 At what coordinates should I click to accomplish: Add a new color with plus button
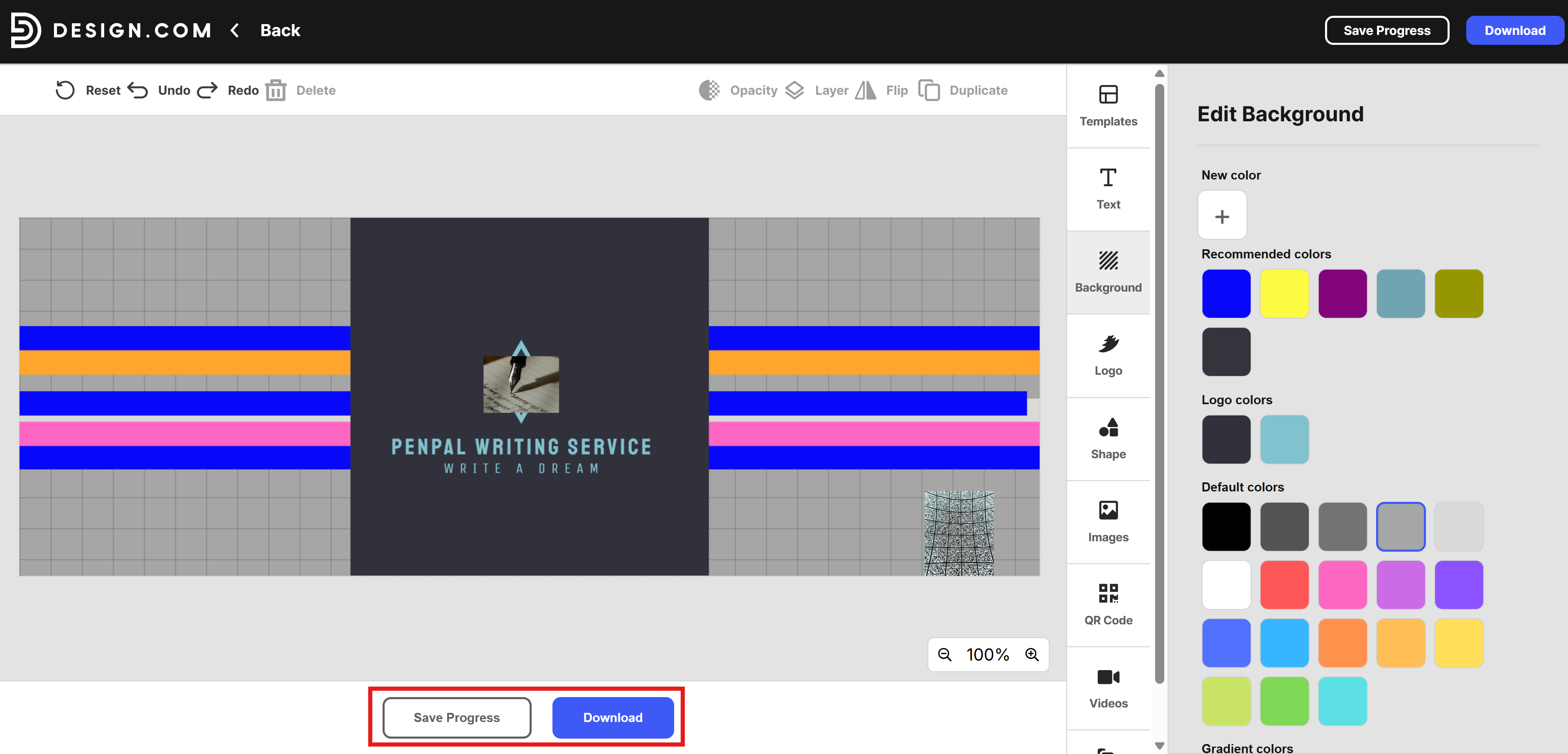coord(1222,216)
